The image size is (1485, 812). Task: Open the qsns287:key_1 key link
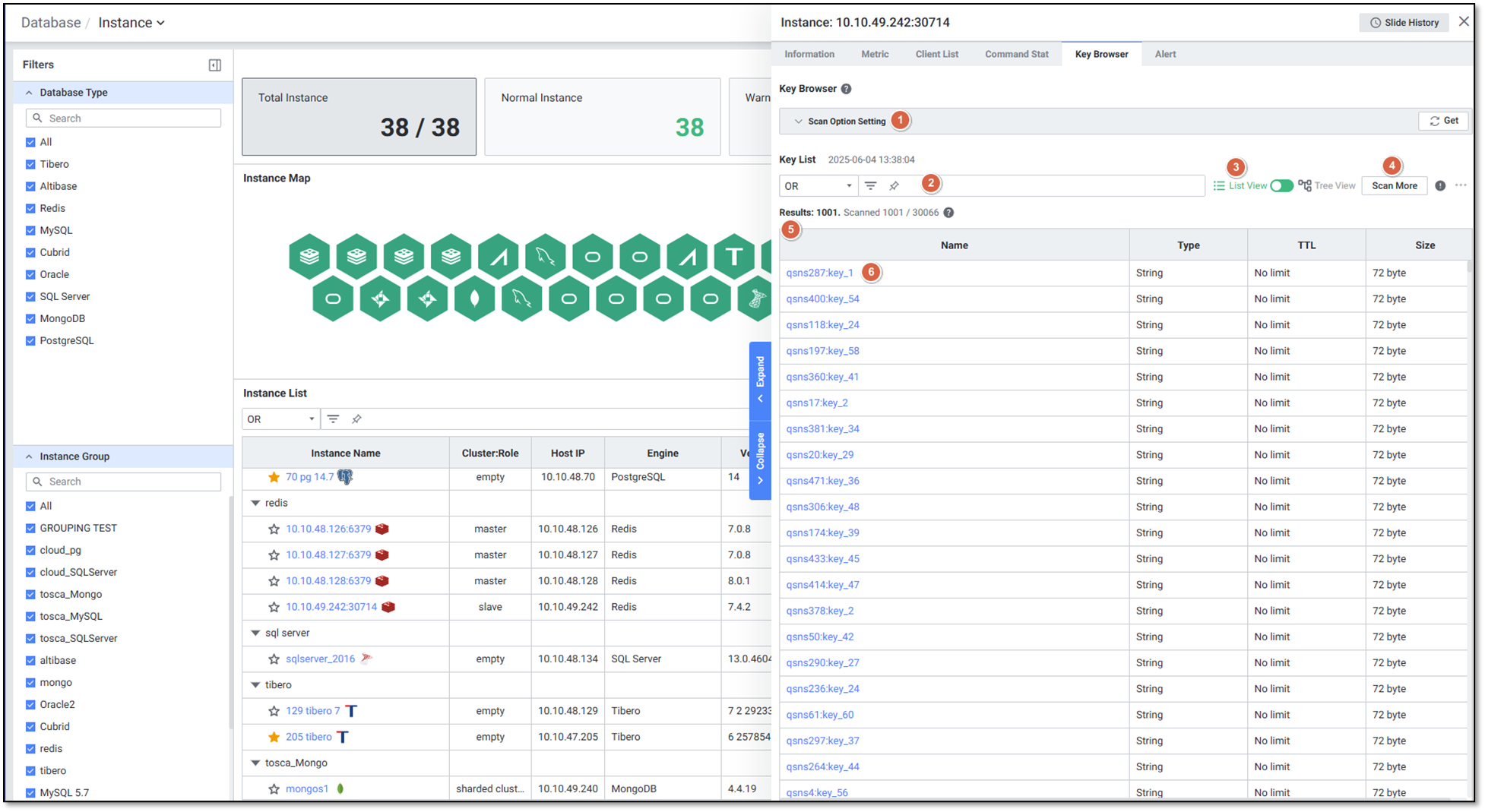pos(819,273)
